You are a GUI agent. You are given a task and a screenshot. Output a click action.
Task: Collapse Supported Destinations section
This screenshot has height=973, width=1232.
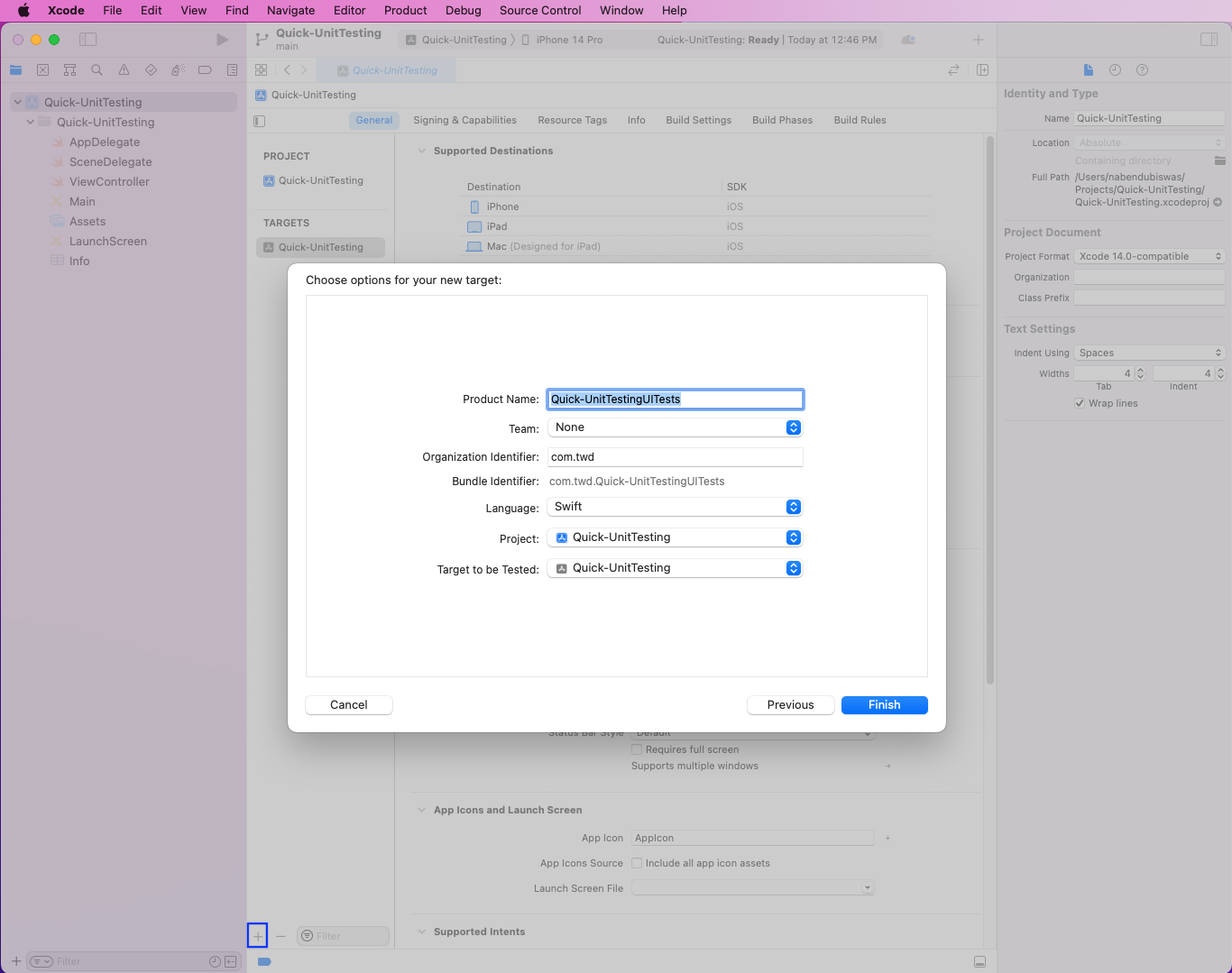coord(421,151)
